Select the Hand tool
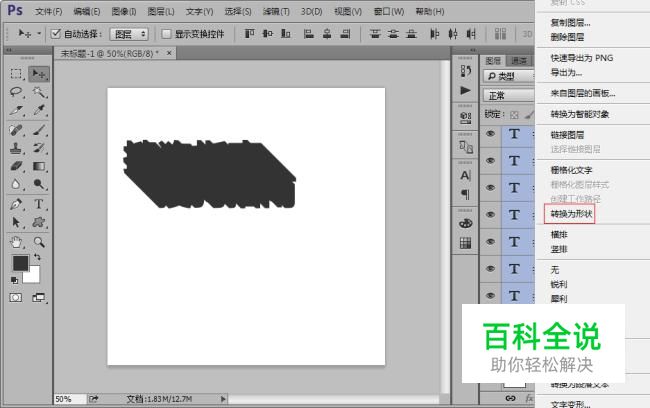650x408 pixels. (16, 242)
